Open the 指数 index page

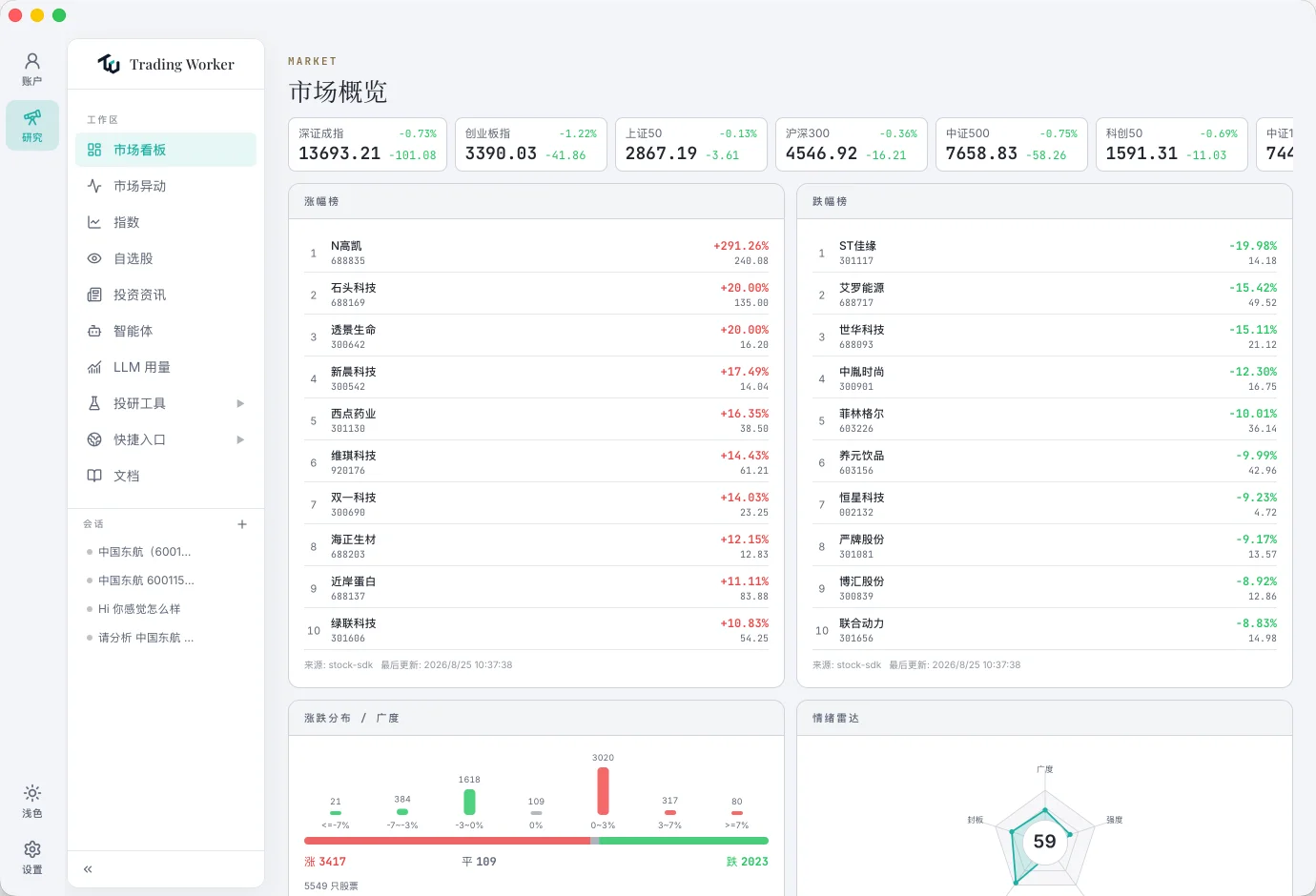tap(166, 222)
